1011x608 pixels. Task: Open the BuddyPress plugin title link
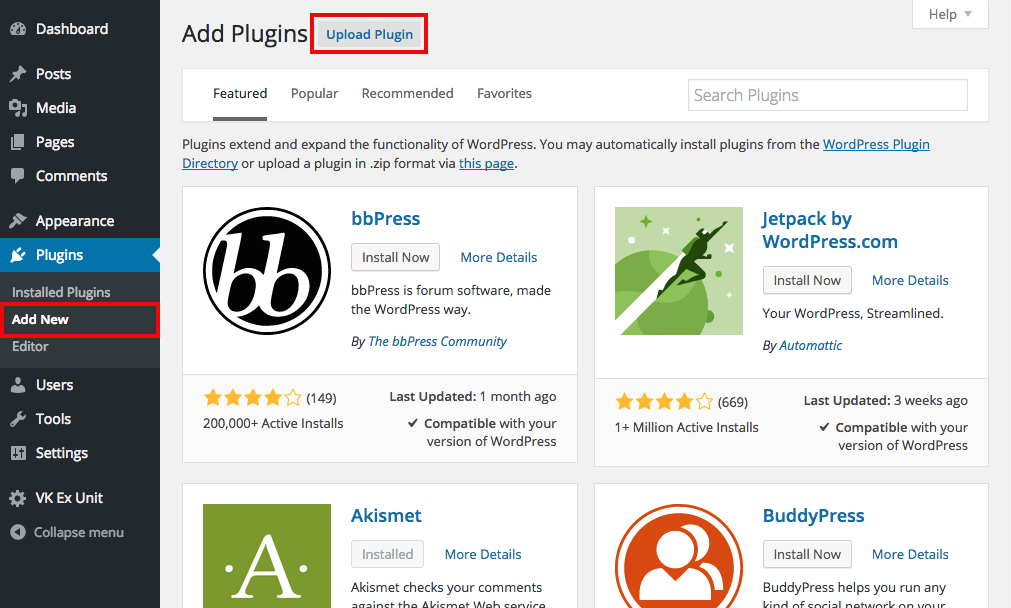(x=814, y=516)
